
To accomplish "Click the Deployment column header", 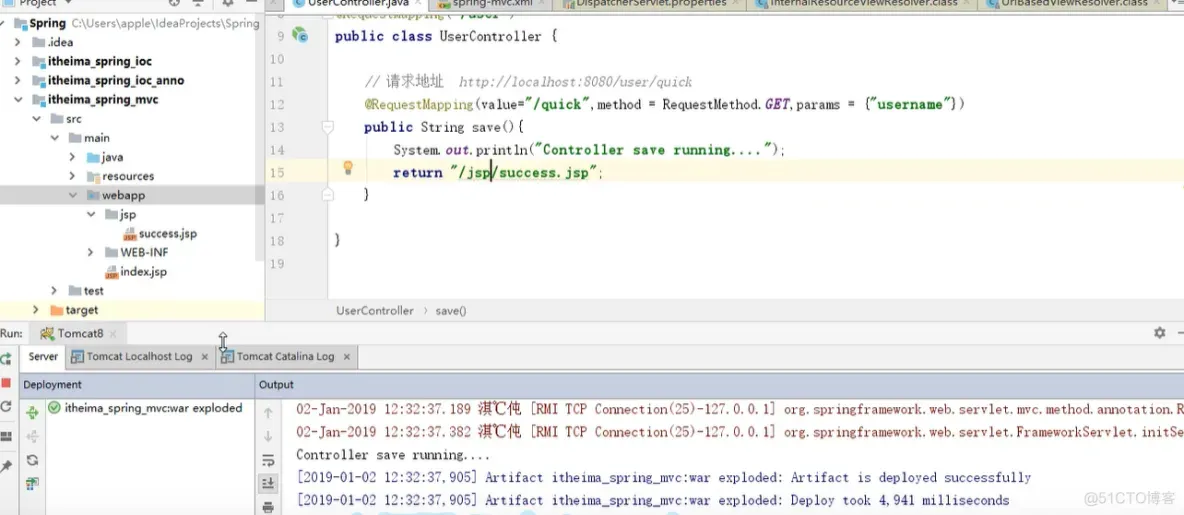I will coord(52,384).
